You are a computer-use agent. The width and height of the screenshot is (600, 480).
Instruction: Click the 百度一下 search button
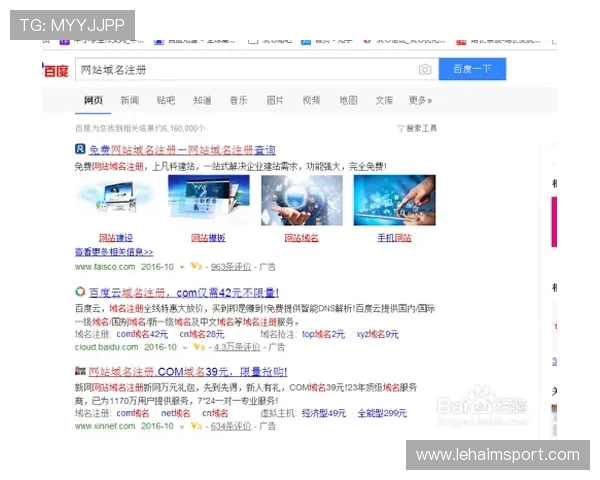(x=472, y=69)
